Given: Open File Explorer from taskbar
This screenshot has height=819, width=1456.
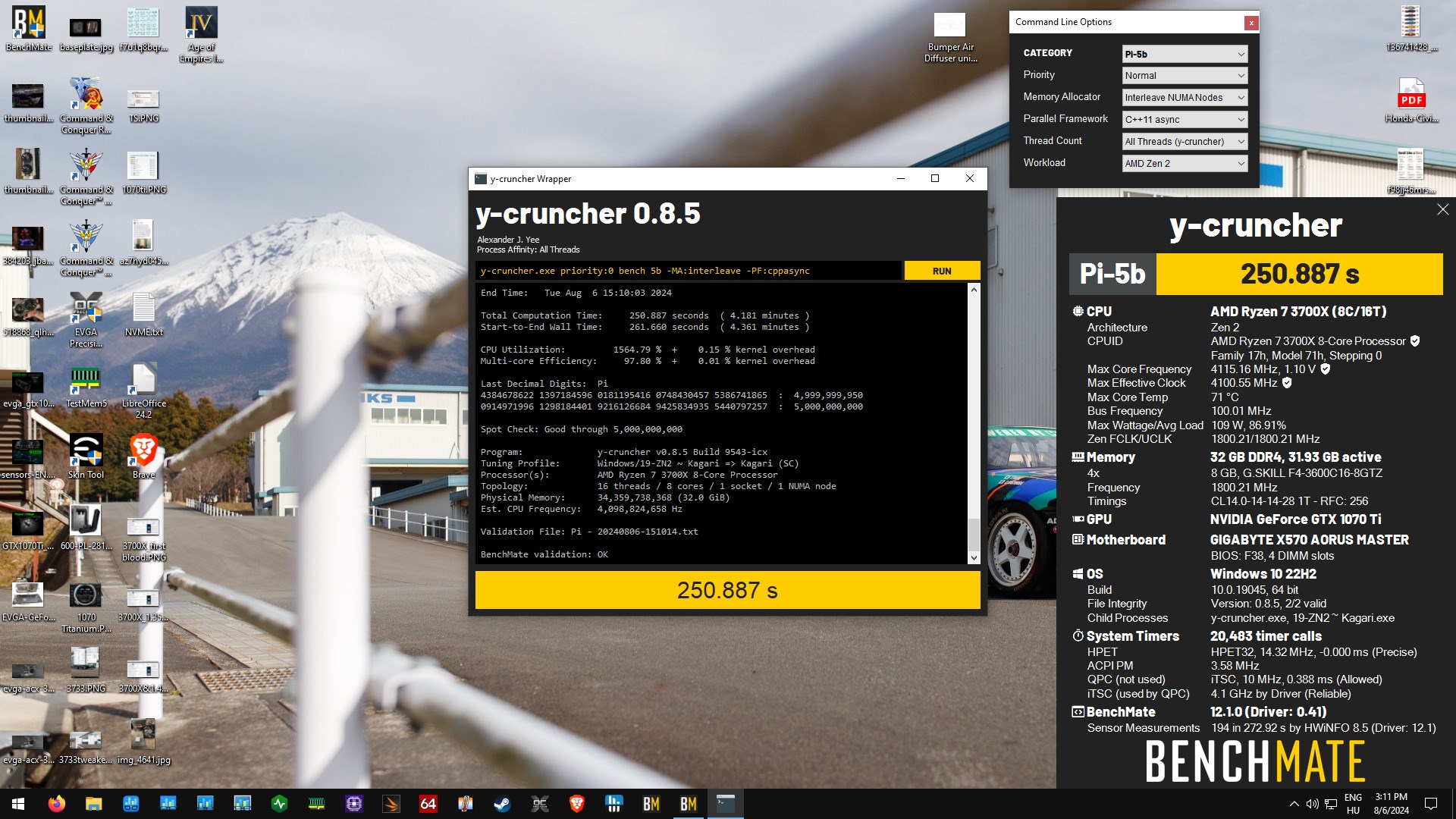Looking at the screenshot, I should (x=93, y=804).
